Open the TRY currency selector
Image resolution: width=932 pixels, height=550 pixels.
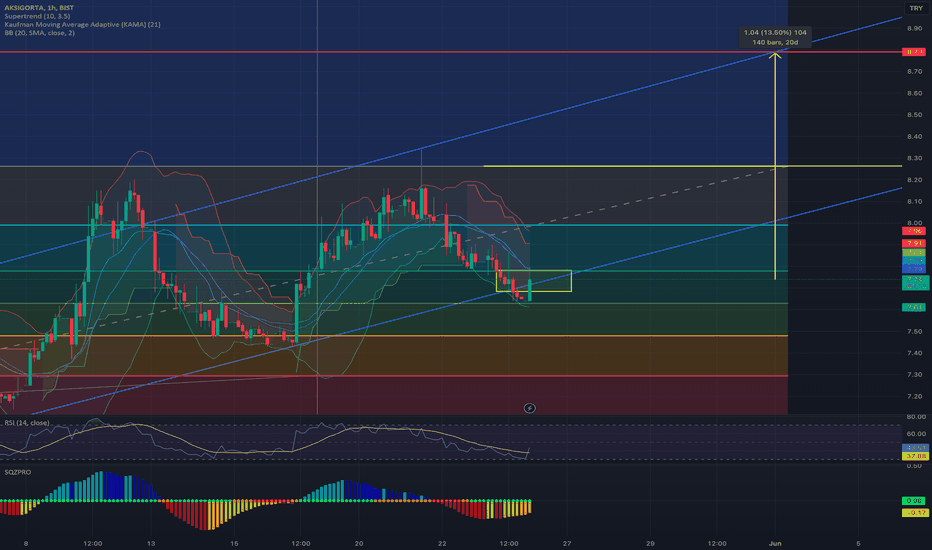(916, 8)
